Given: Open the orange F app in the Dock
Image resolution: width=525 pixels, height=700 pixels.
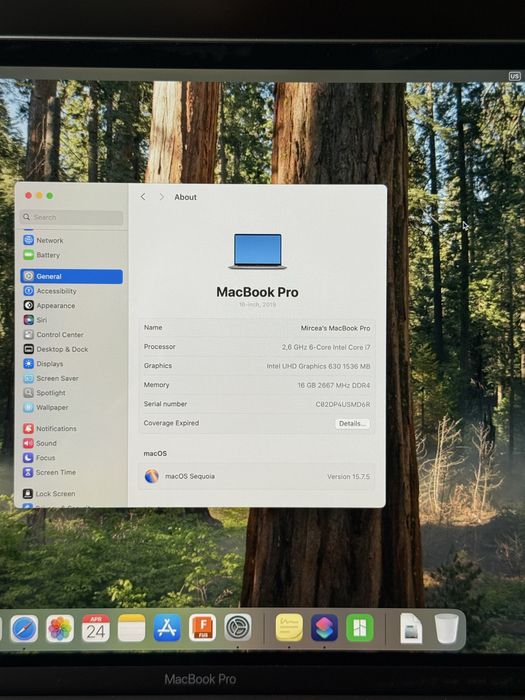Looking at the screenshot, I should point(202,627).
